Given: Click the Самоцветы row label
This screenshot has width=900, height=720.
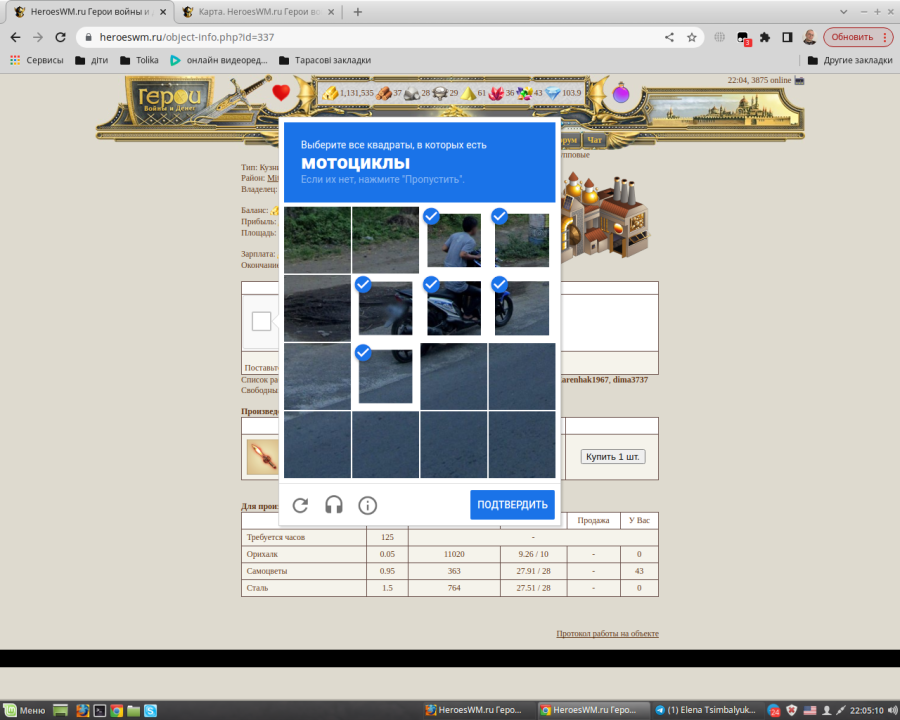Looking at the screenshot, I should 267,571.
